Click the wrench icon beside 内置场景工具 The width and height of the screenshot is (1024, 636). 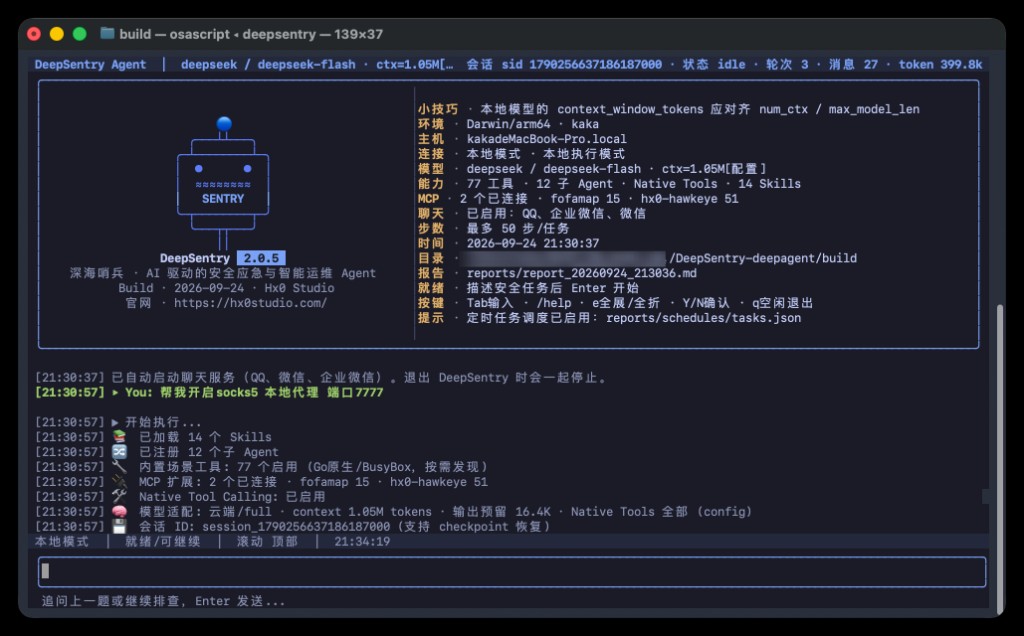pos(119,467)
